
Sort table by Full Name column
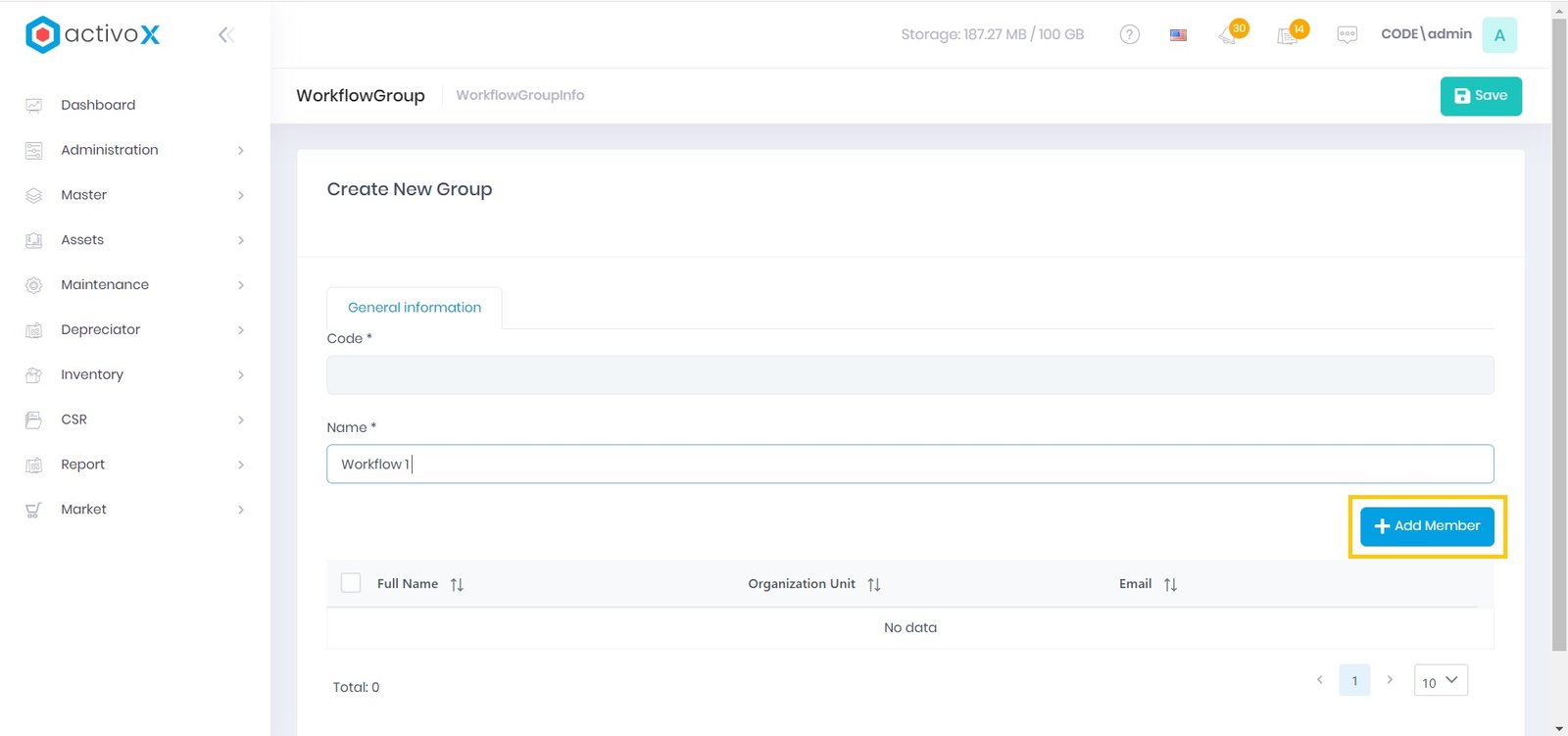point(457,584)
